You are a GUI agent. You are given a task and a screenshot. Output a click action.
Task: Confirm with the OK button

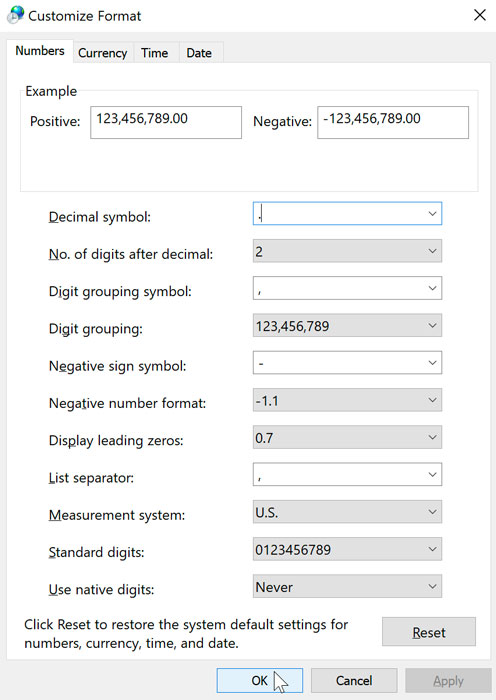click(x=259, y=680)
